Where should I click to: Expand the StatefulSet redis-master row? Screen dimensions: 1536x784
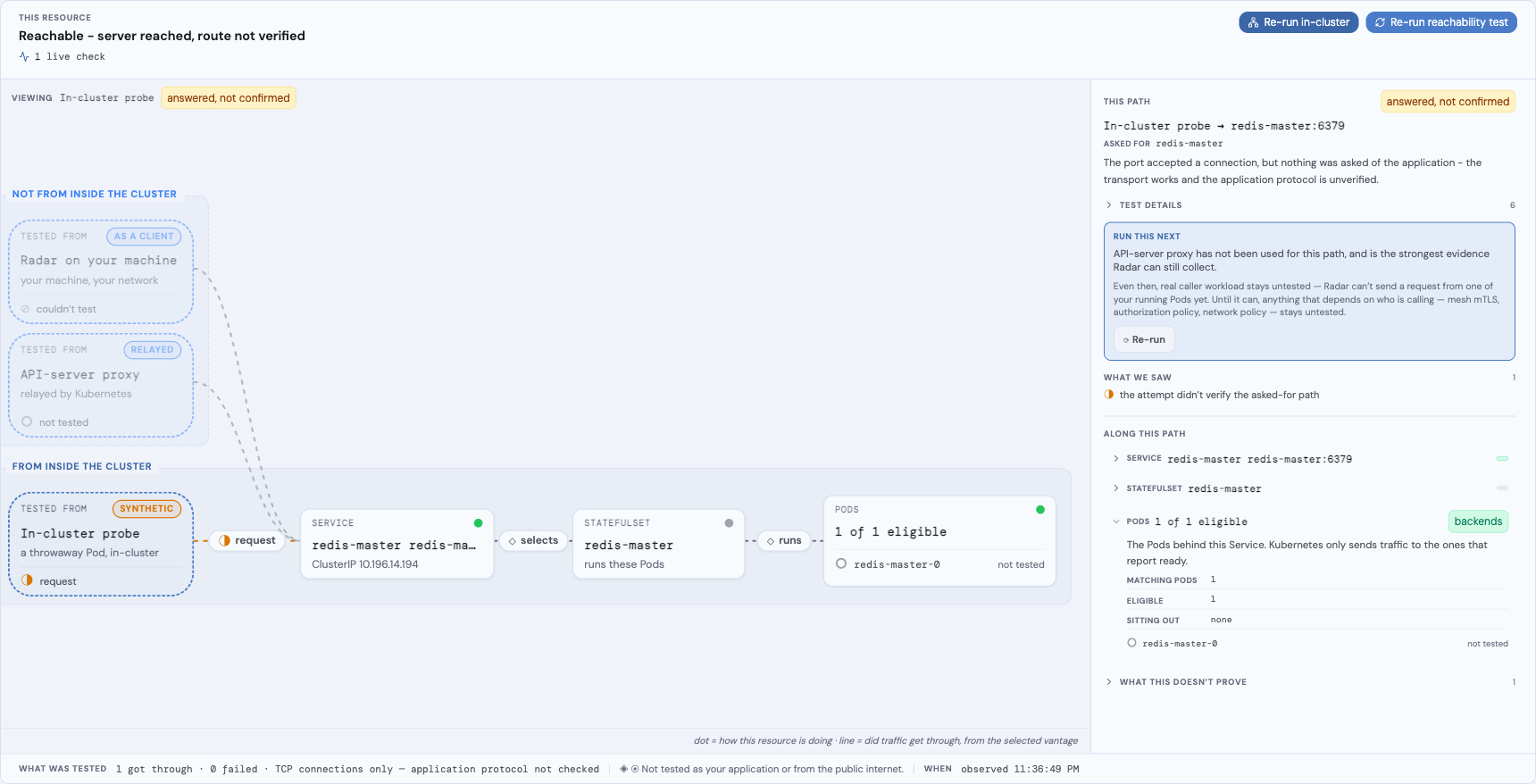click(x=1309, y=488)
